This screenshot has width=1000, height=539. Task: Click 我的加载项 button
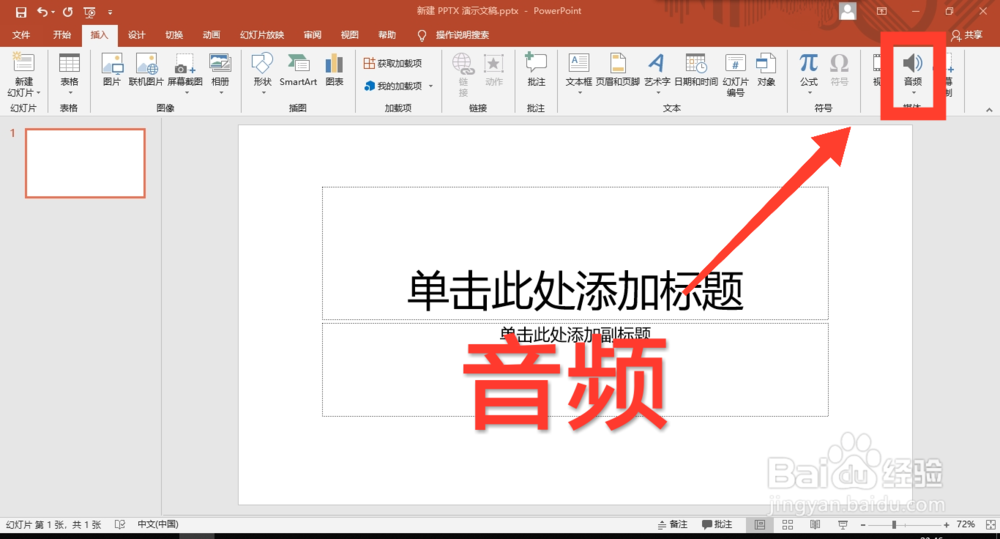[393, 86]
